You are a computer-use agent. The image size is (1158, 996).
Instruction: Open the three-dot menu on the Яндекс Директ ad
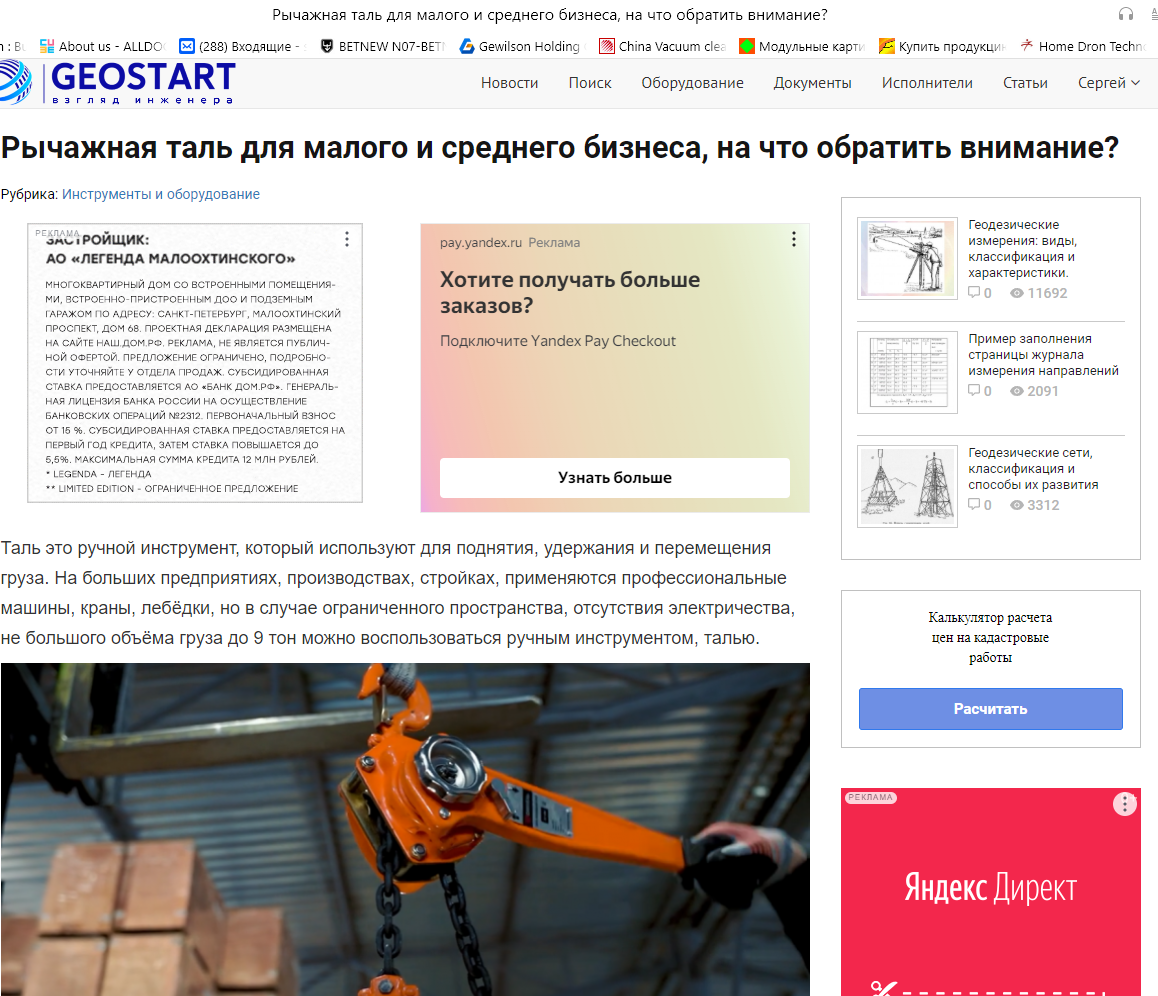(x=1125, y=803)
